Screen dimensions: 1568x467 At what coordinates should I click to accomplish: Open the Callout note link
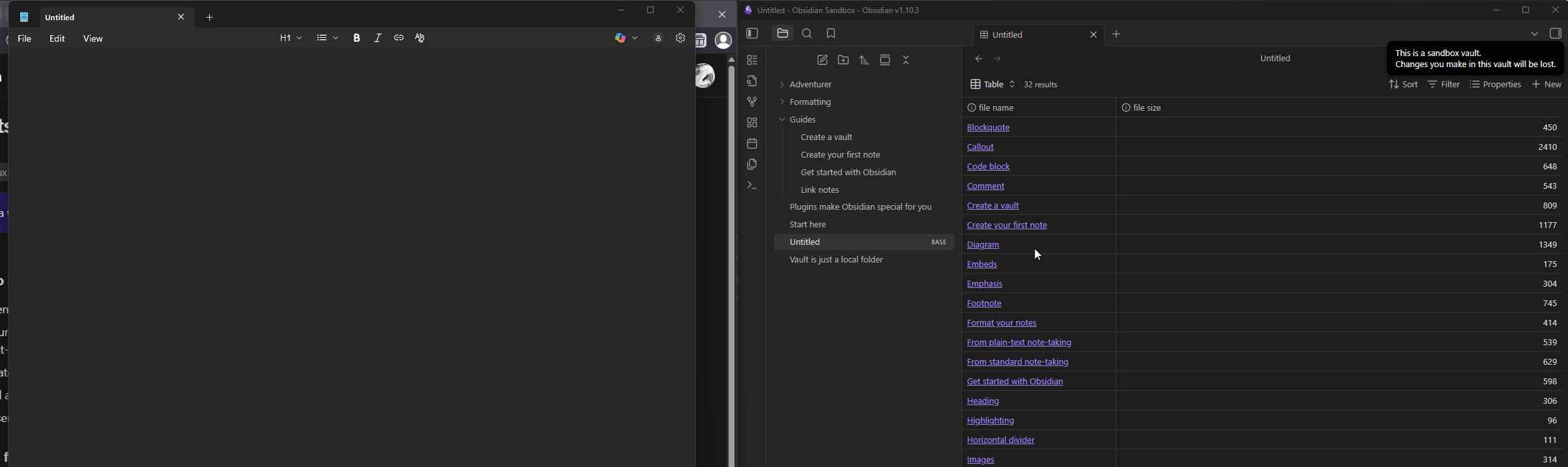980,147
